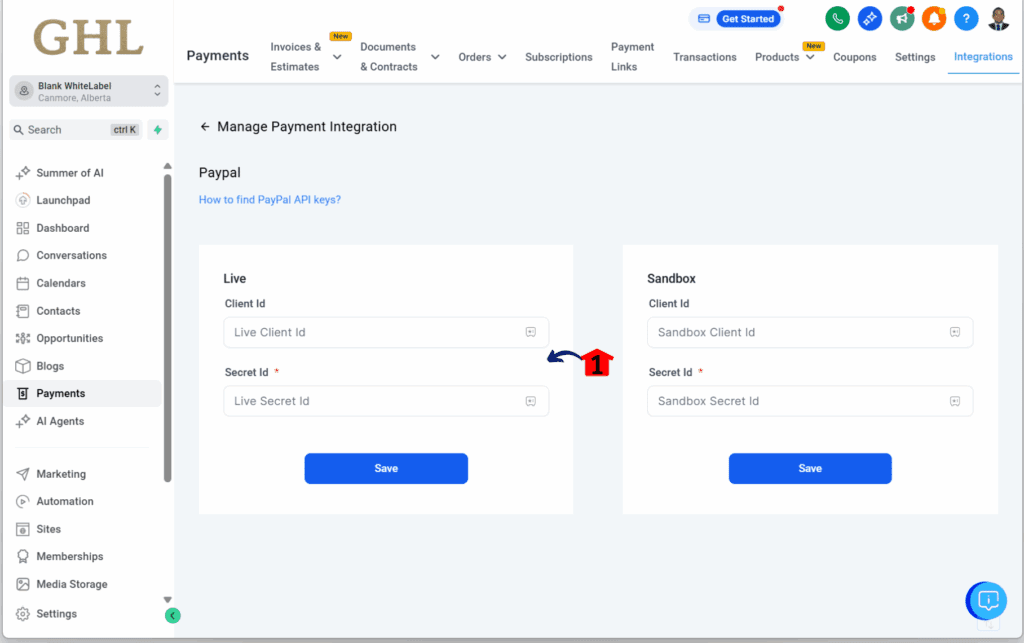Open Sites from the sidebar
This screenshot has height=643, width=1024.
click(x=48, y=529)
